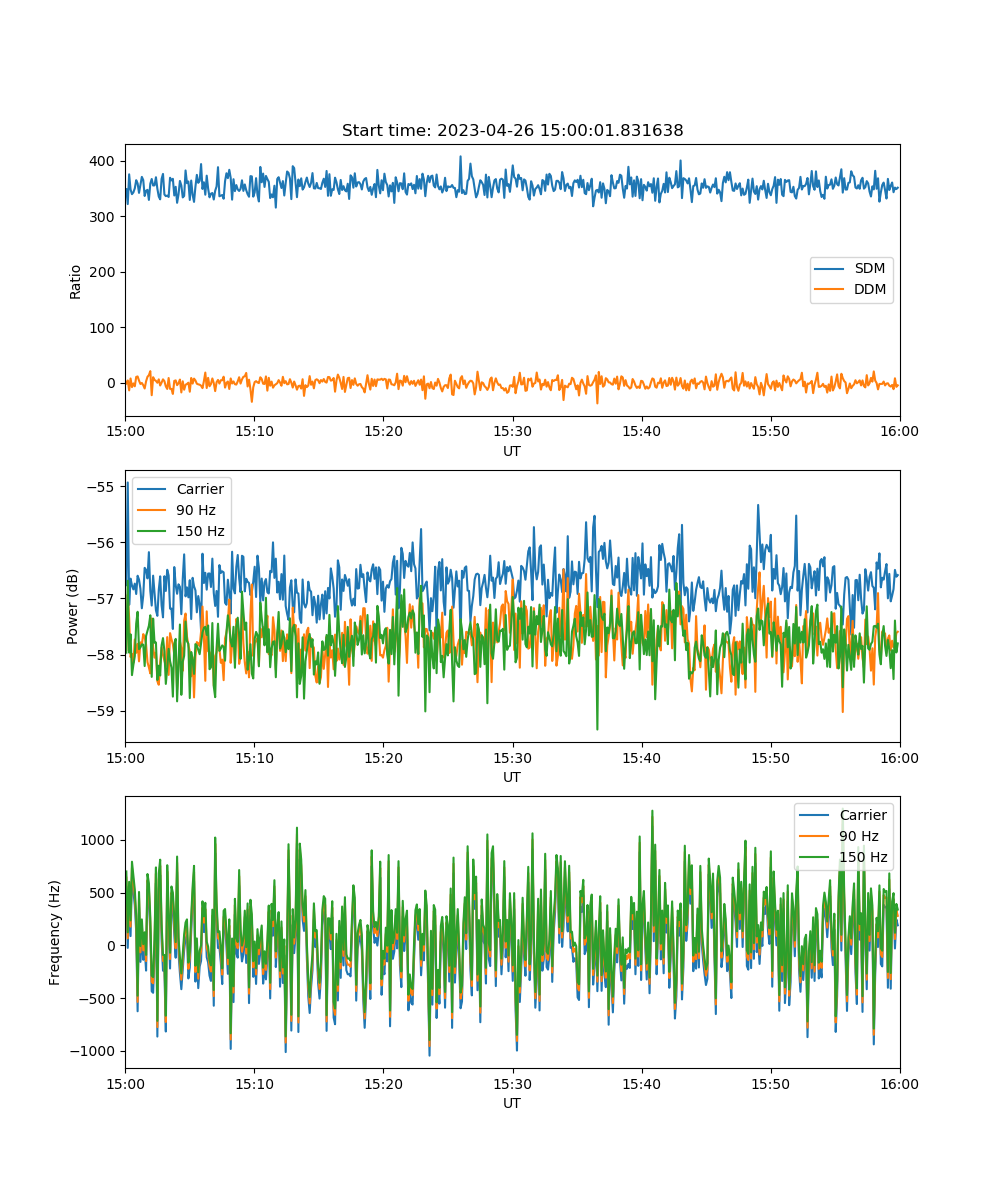The height and width of the screenshot is (1200, 1000).
Task: Click the 15:20 tick under the Power plot
Action: [x=383, y=757]
